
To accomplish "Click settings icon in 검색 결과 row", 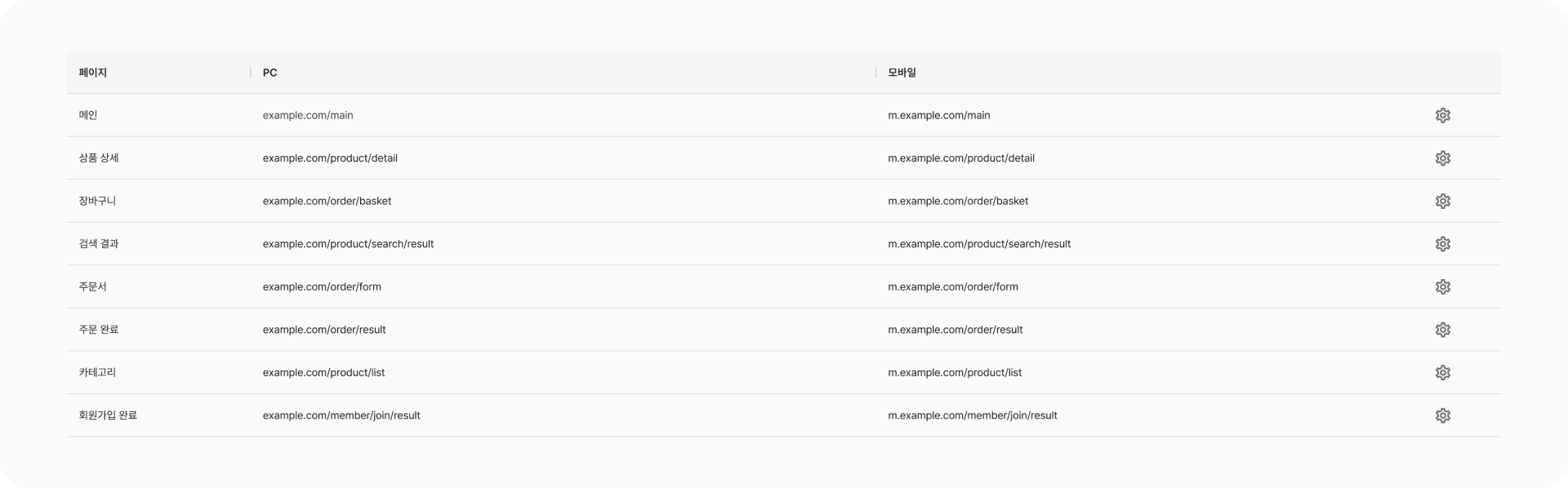I will pos(1442,244).
